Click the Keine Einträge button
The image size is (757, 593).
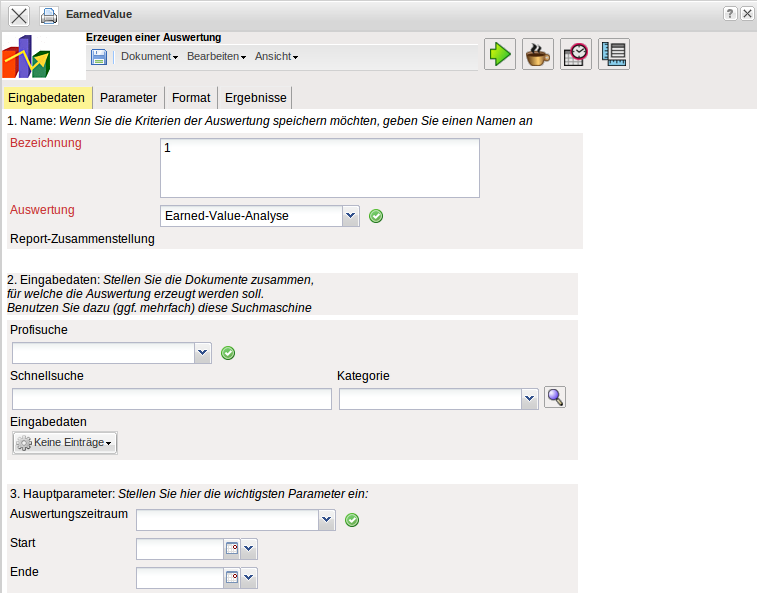coord(65,443)
